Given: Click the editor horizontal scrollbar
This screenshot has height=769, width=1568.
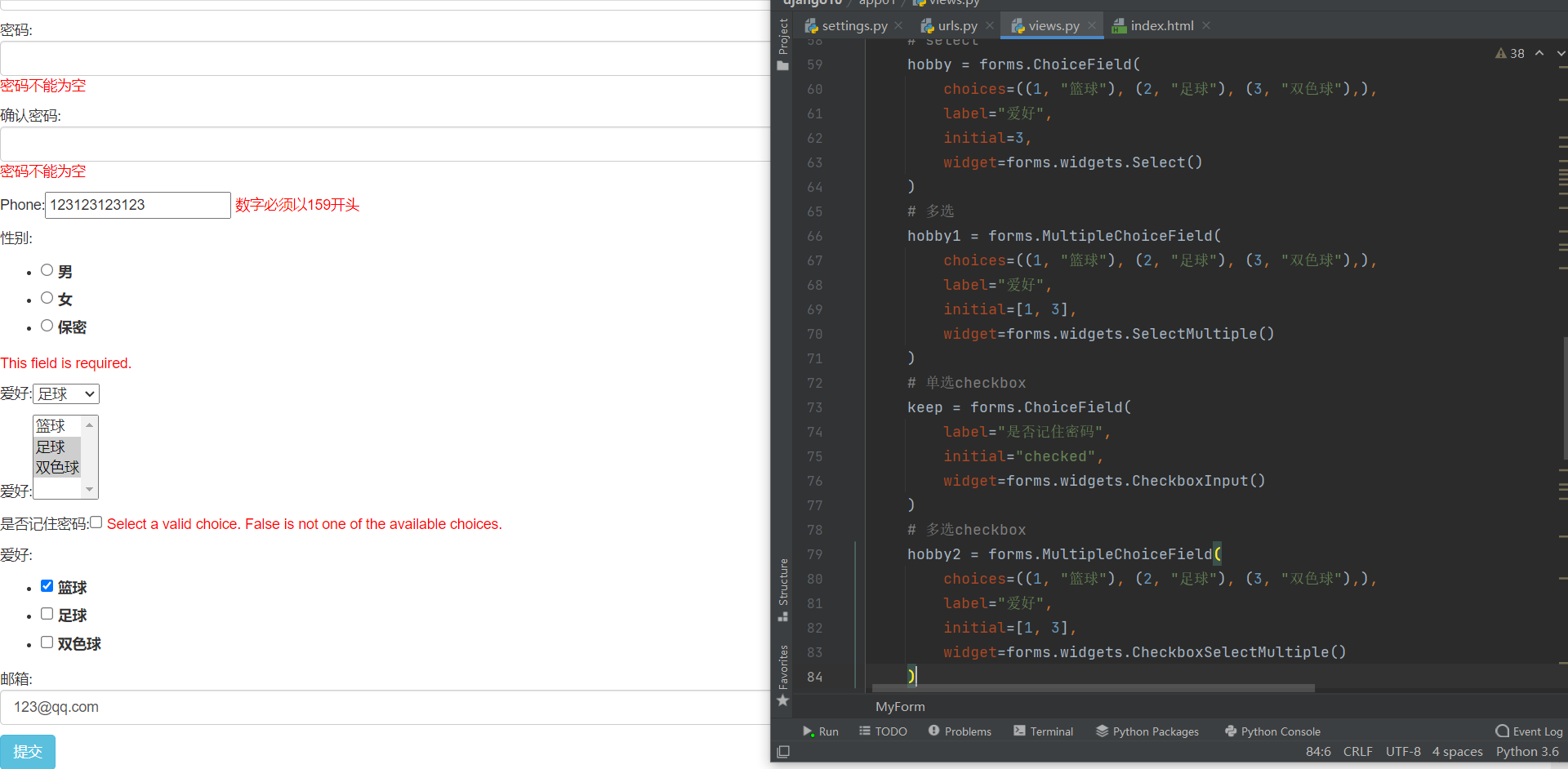Looking at the screenshot, I should click(x=1094, y=688).
